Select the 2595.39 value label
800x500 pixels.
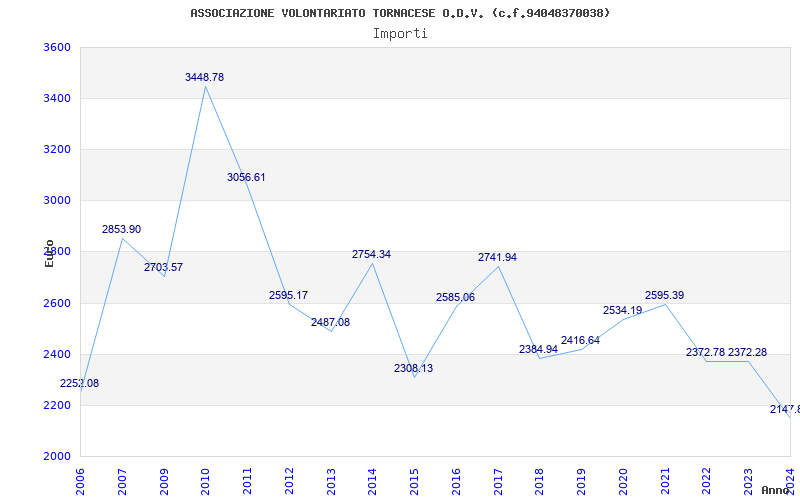click(664, 295)
